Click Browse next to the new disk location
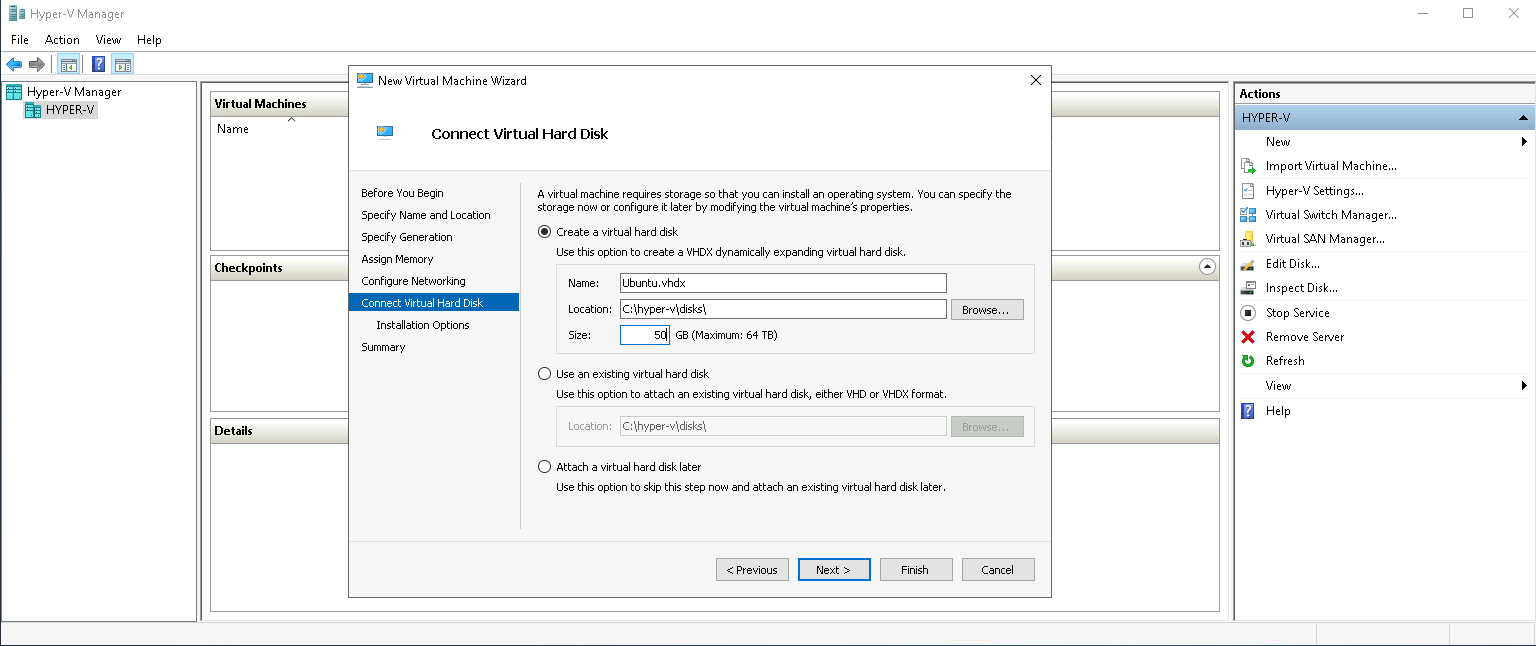1536x646 pixels. pos(986,310)
